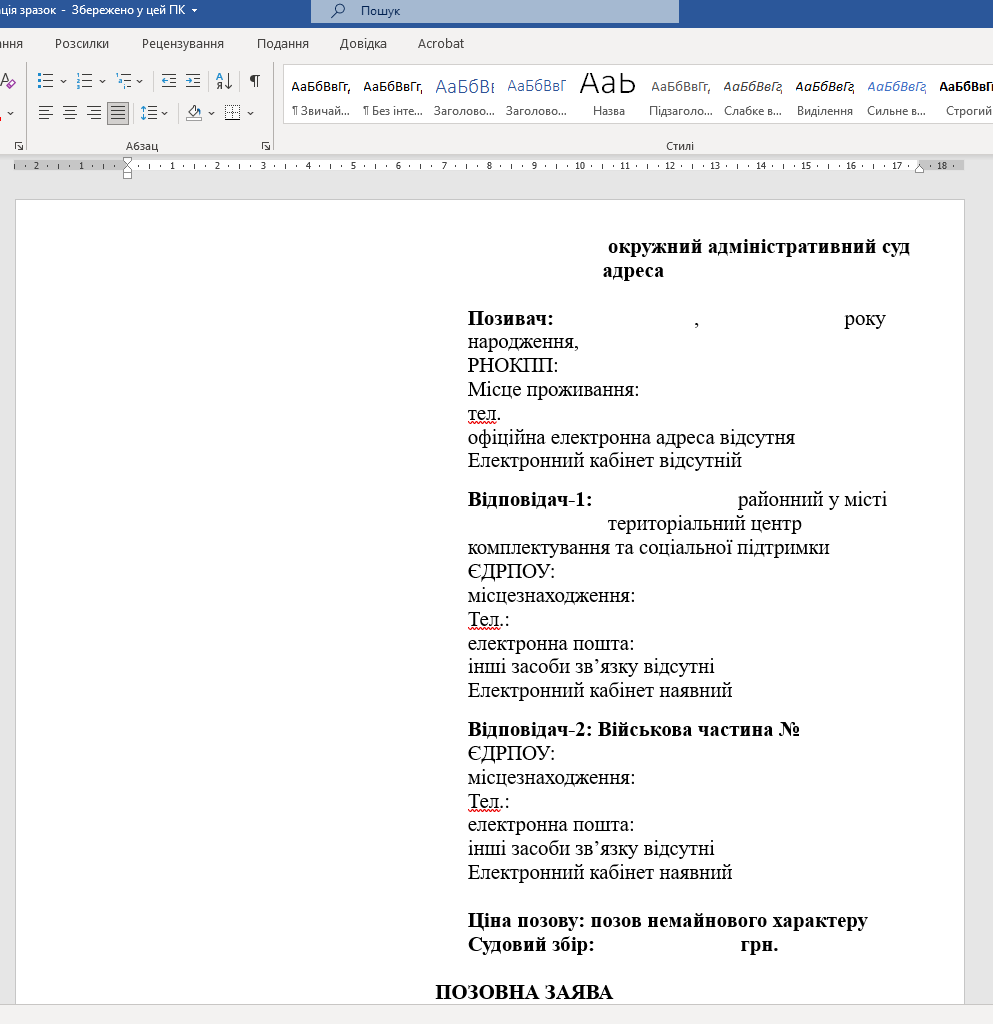The height and width of the screenshot is (1024, 993).
Task: Click the 'Стилі' group label
Action: [x=680, y=146]
